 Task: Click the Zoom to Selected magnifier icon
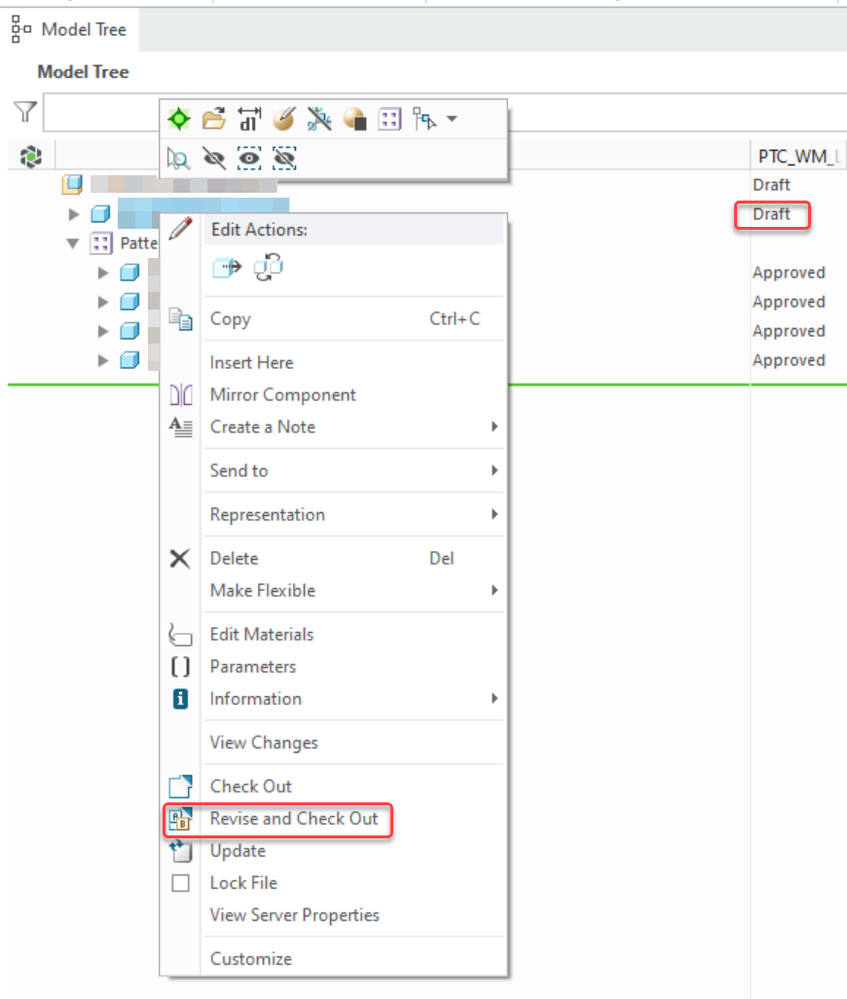coord(179,158)
